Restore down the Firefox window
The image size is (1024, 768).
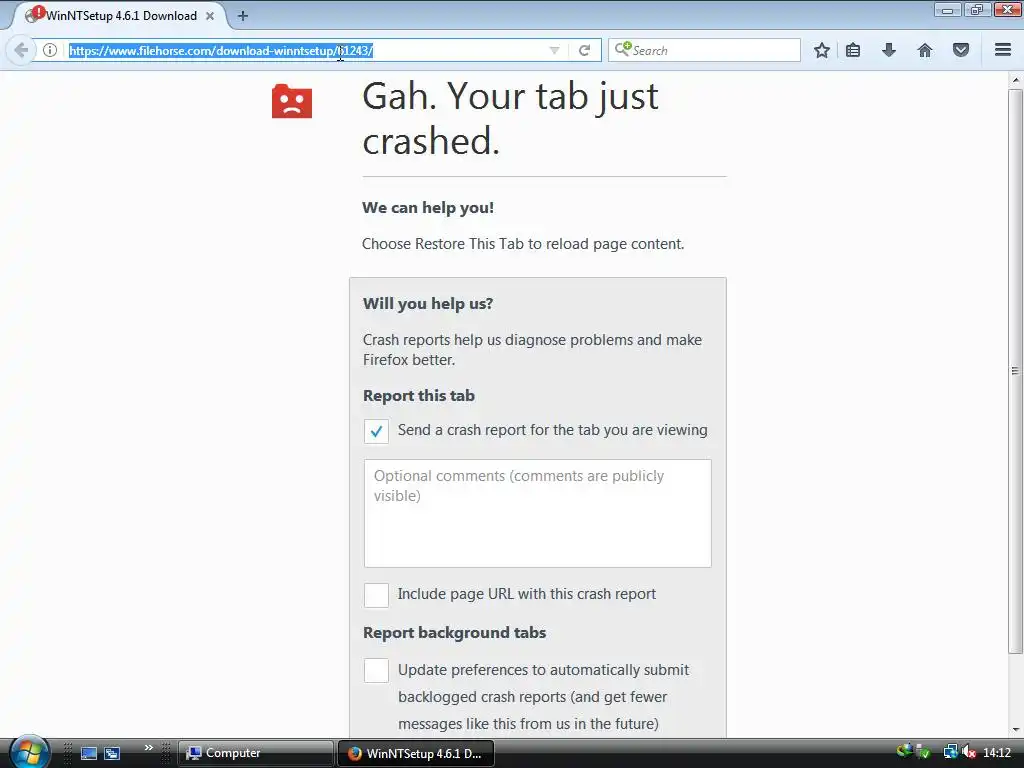(x=977, y=10)
